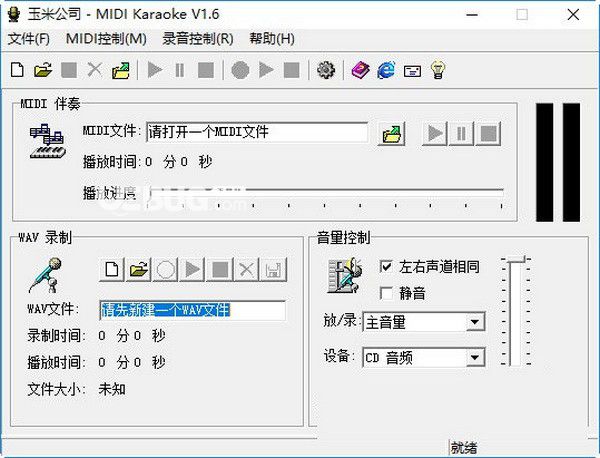Click the record circle button in WAV 录制
The width and height of the screenshot is (600, 458).
tap(165, 269)
